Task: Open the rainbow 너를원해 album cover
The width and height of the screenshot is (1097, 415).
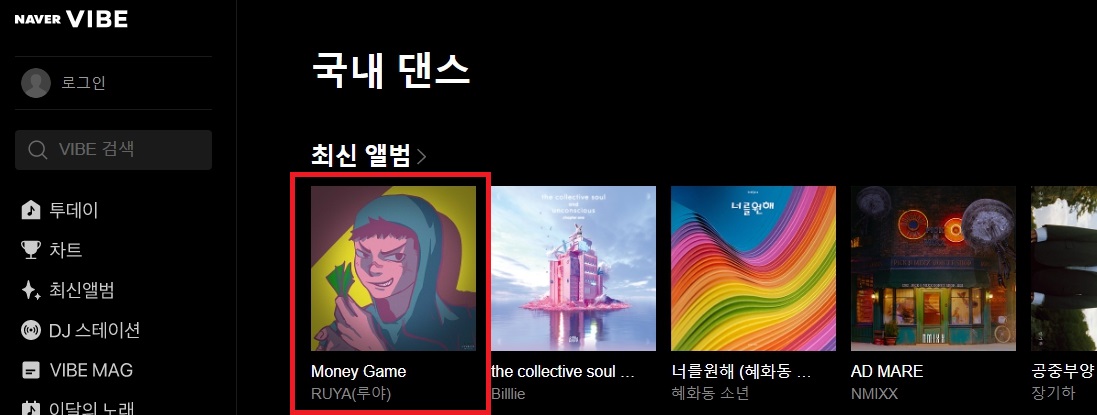Action: tap(753, 268)
